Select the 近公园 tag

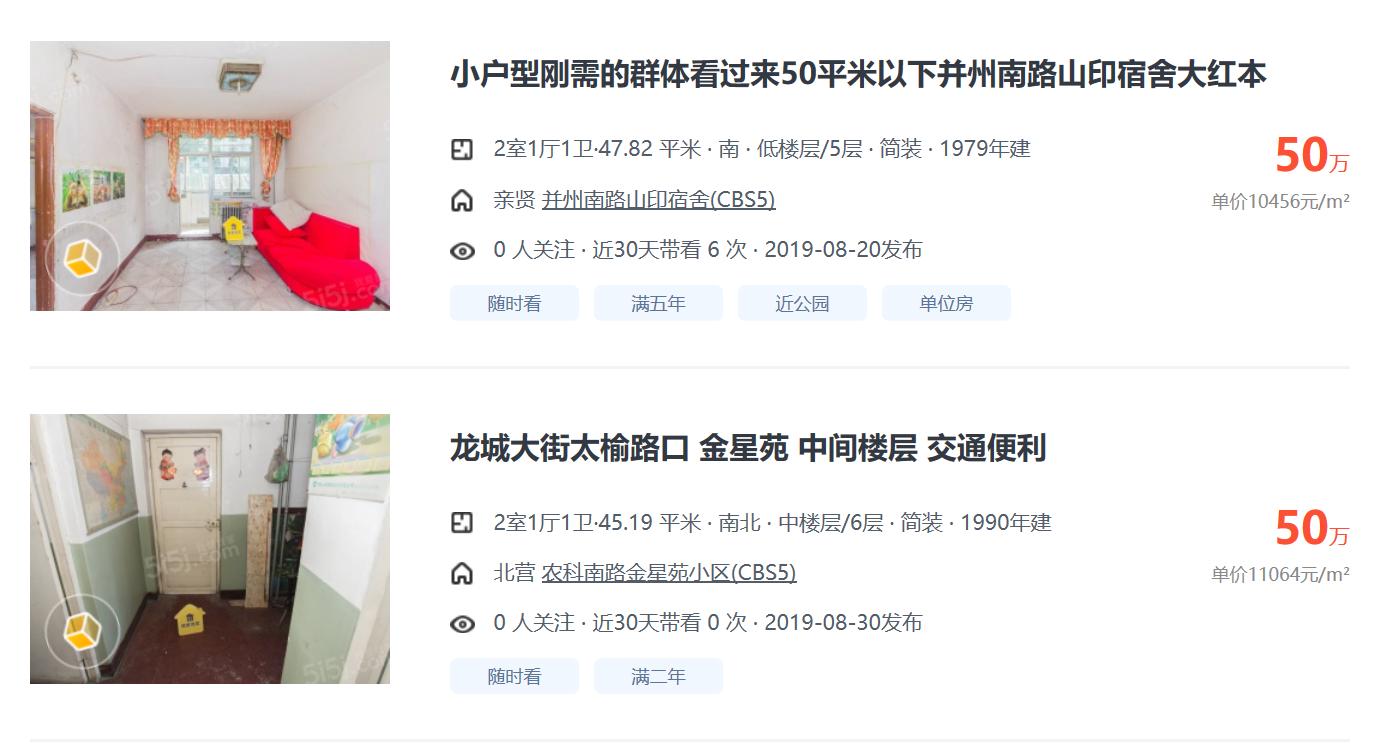[802, 303]
